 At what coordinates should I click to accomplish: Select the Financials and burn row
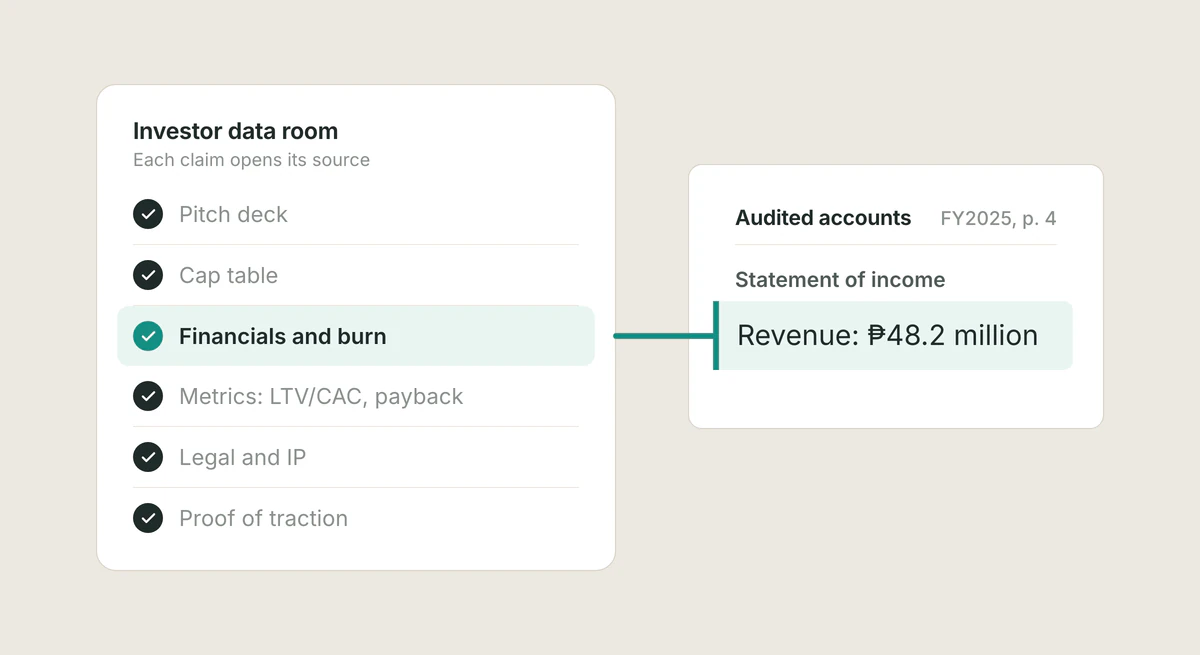pos(356,336)
